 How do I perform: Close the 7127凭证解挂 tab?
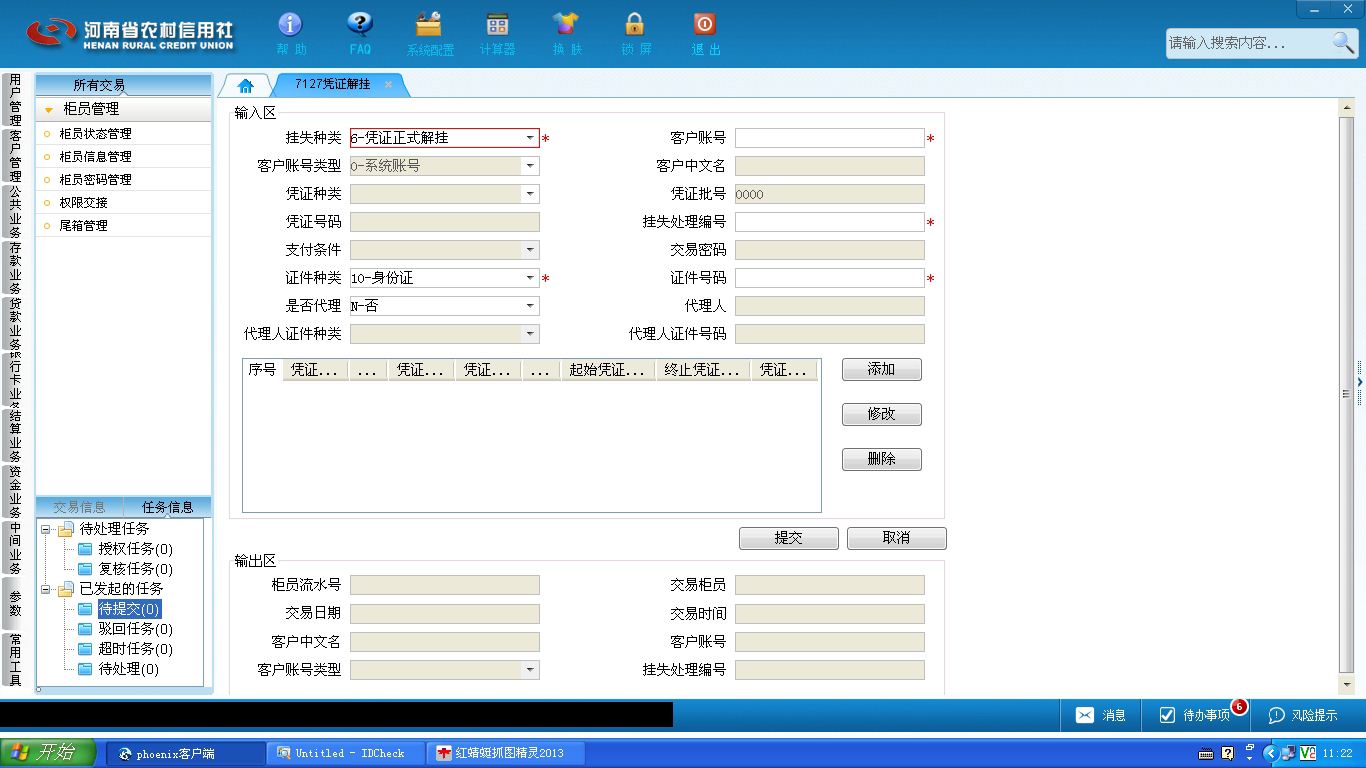pyautogui.click(x=388, y=85)
